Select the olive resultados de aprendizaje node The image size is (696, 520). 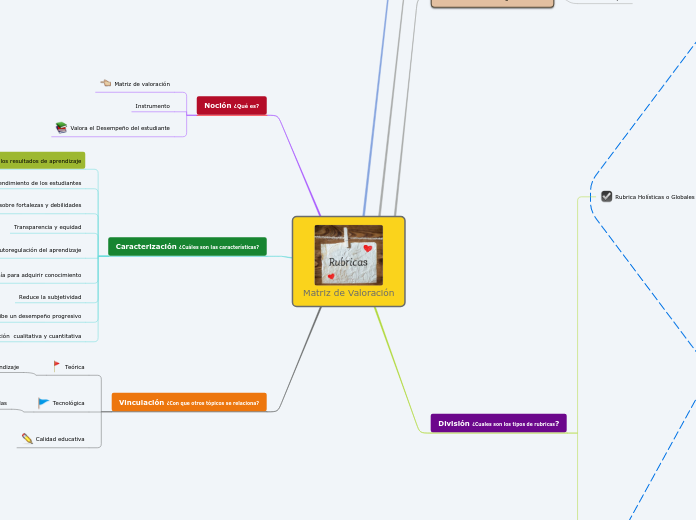click(42, 161)
